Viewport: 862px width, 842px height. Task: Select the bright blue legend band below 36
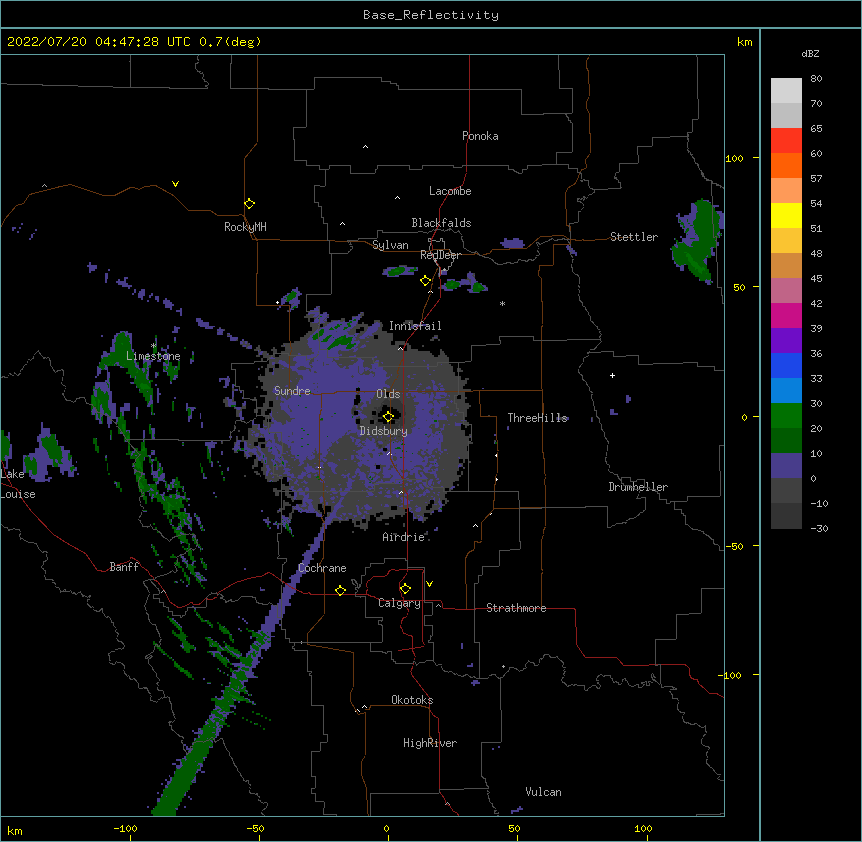(786, 365)
